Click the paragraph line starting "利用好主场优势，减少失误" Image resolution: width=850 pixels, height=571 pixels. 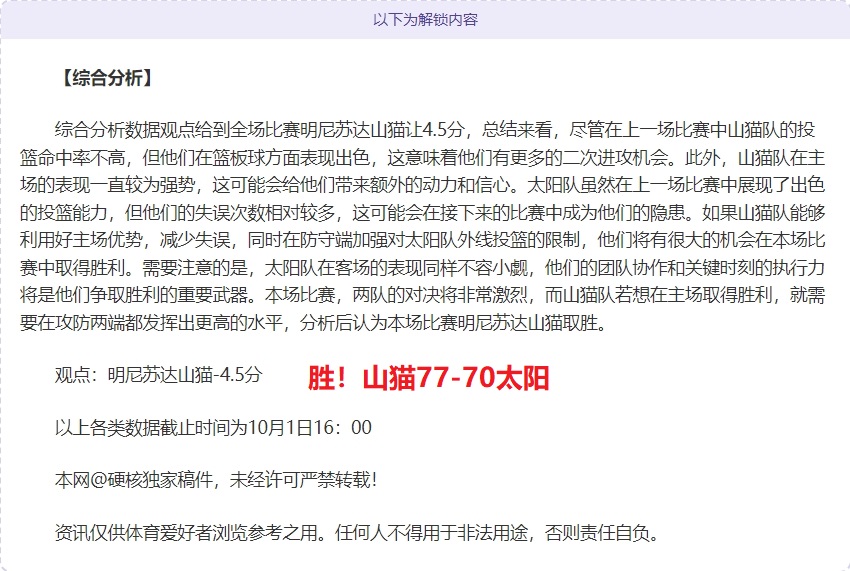(422, 240)
